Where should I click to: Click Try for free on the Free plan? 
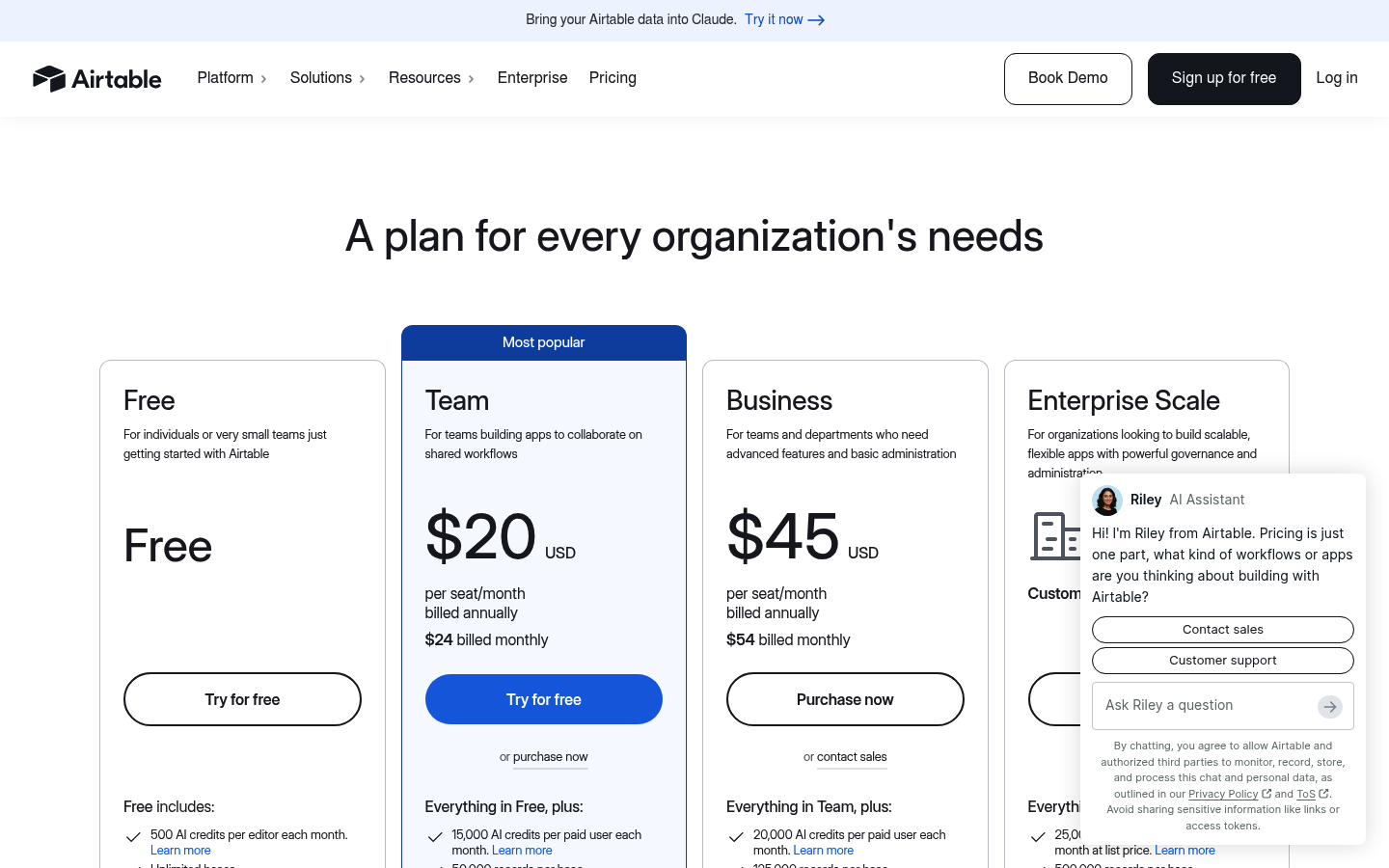pos(242,699)
